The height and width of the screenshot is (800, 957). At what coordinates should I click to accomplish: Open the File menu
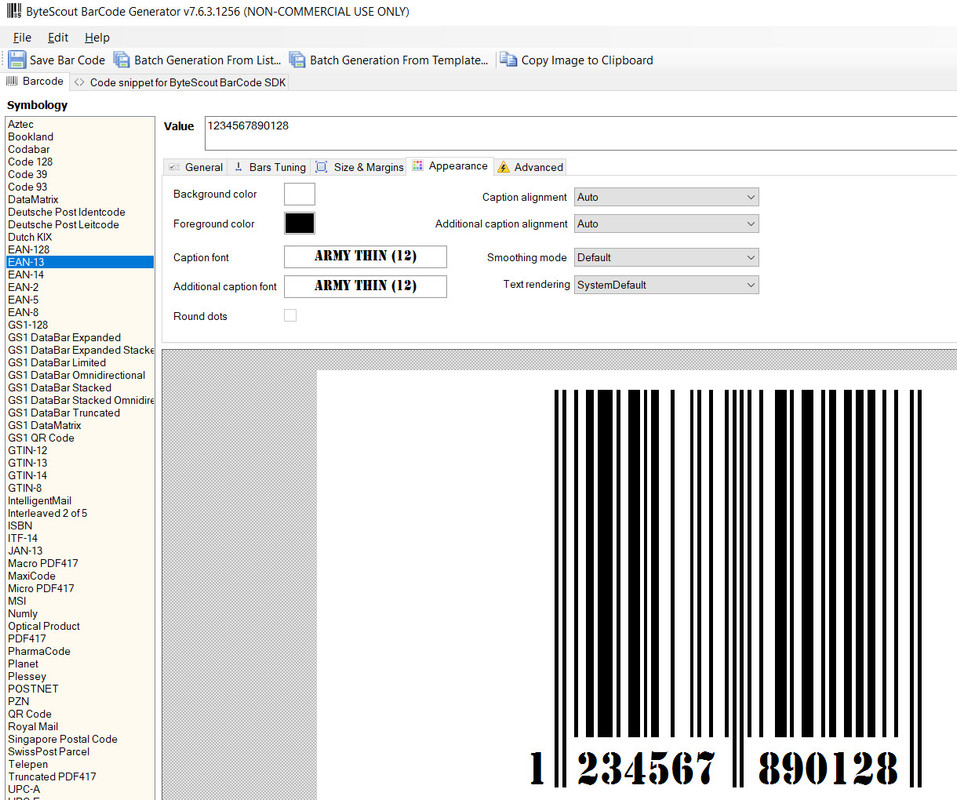[22, 37]
